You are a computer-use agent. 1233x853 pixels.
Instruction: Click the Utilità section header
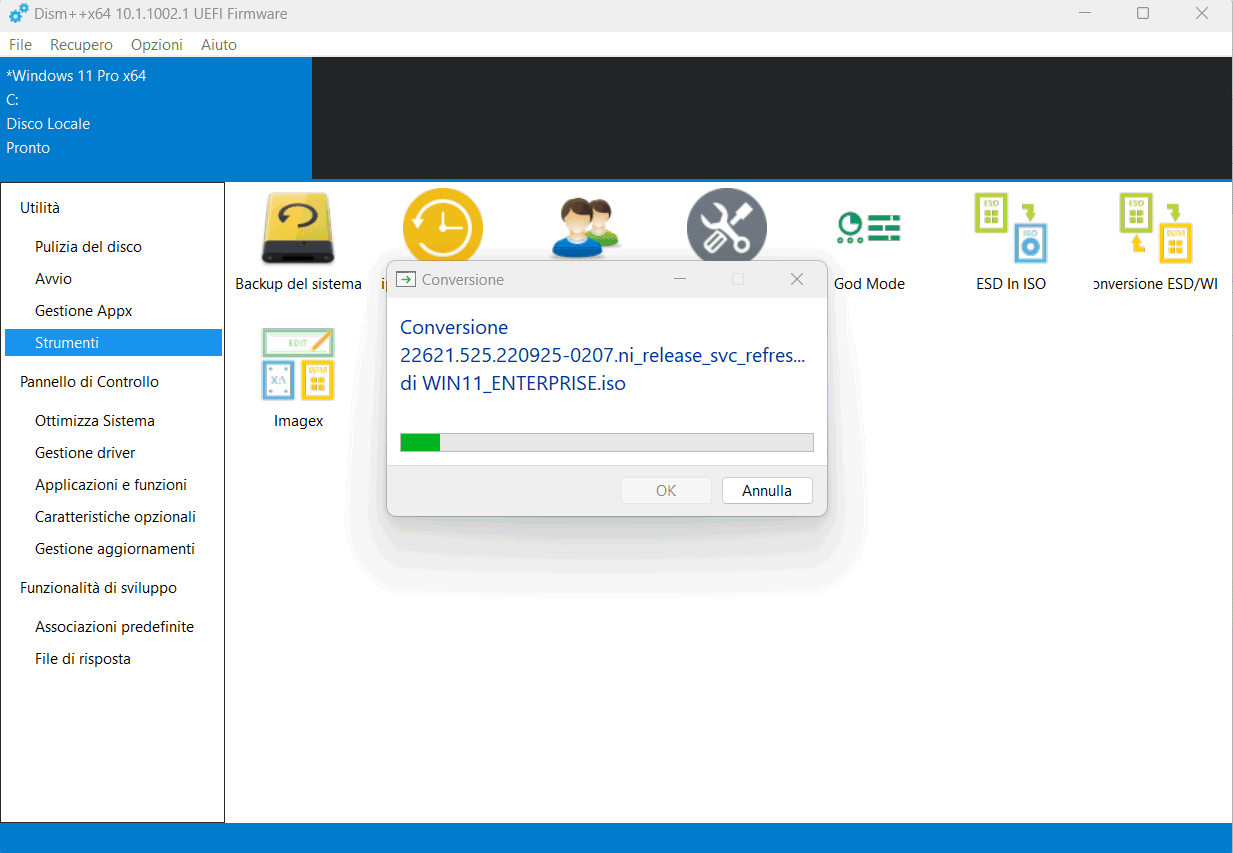pos(40,208)
